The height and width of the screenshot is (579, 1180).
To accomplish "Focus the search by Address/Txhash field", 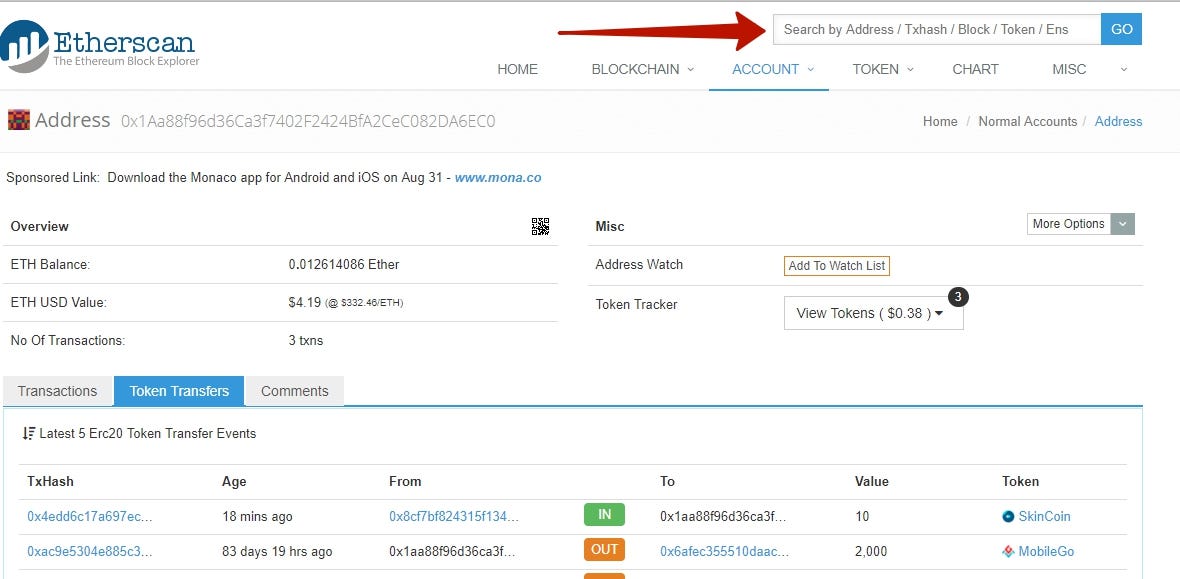I will pyautogui.click(x=937, y=29).
